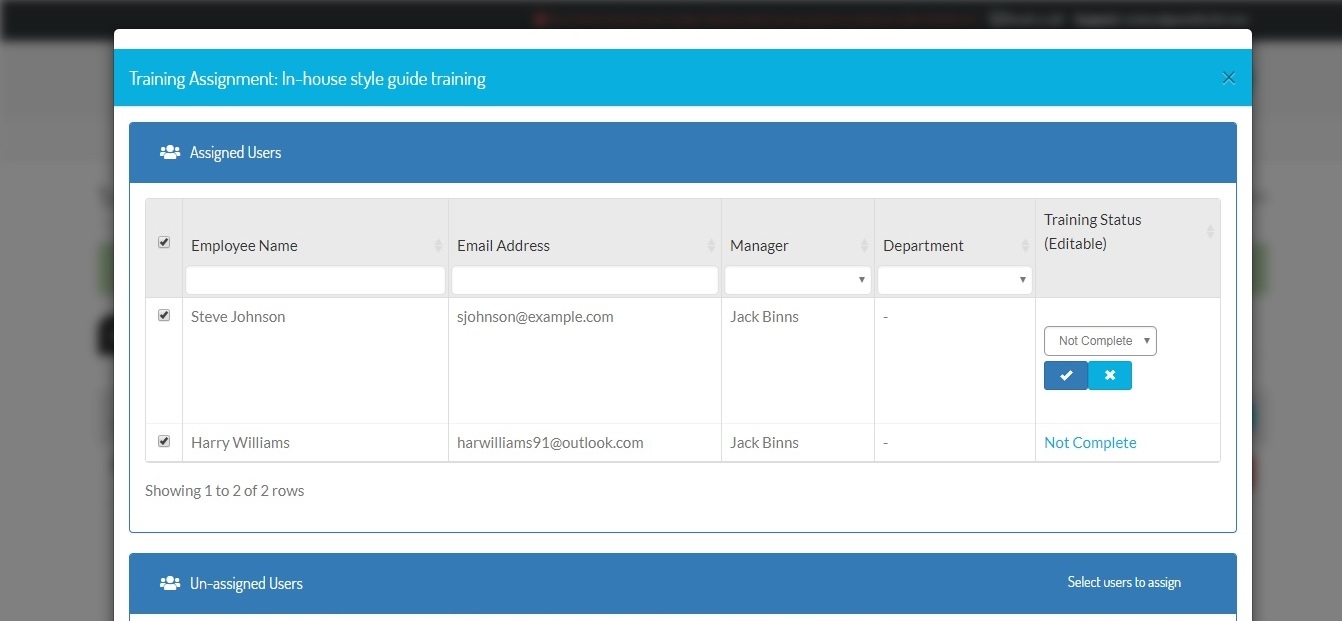This screenshot has width=1342, height=621.
Task: Cancel status edit with X button
Action: [1110, 376]
